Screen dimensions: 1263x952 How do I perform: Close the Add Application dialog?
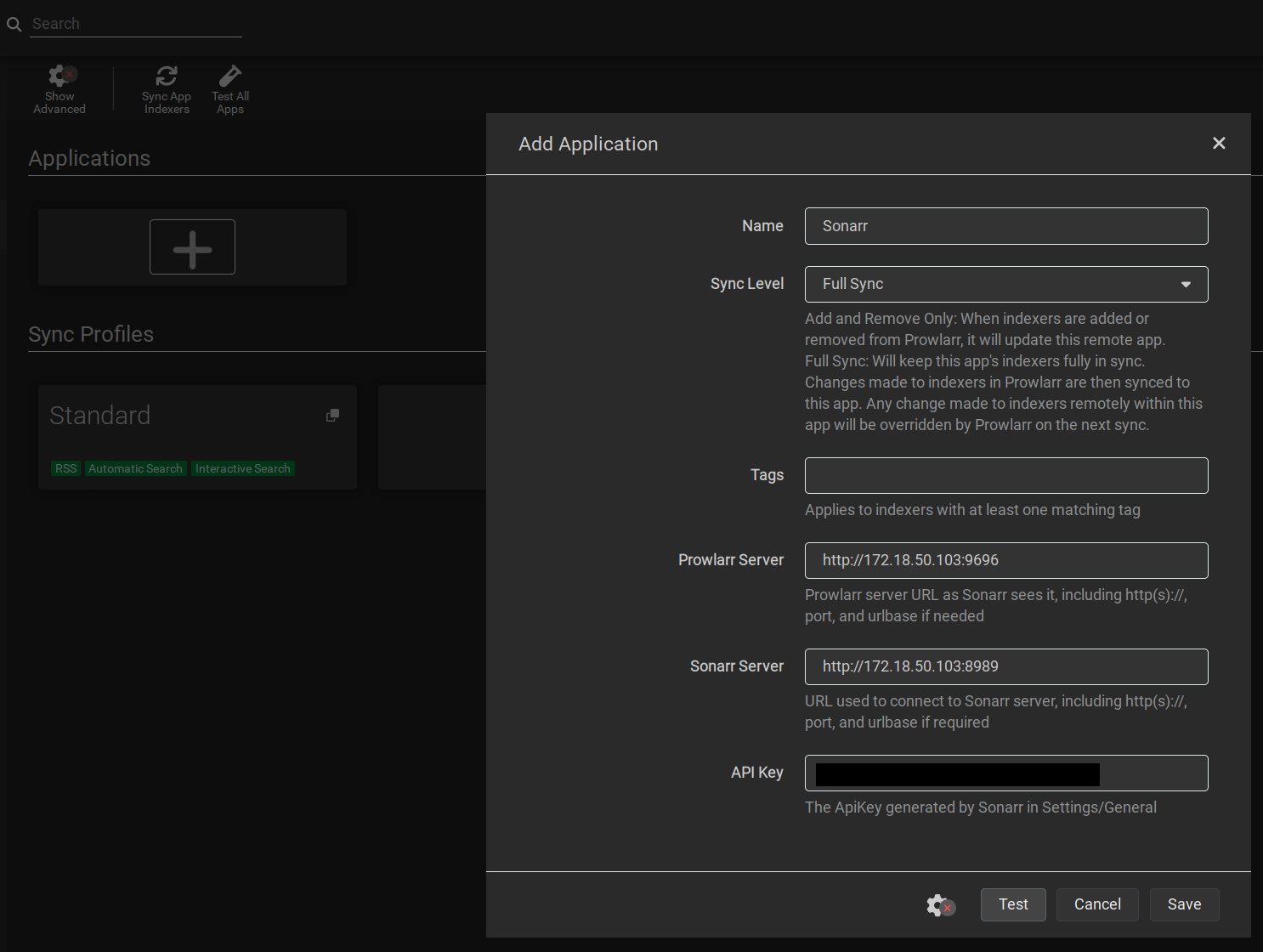1219,143
